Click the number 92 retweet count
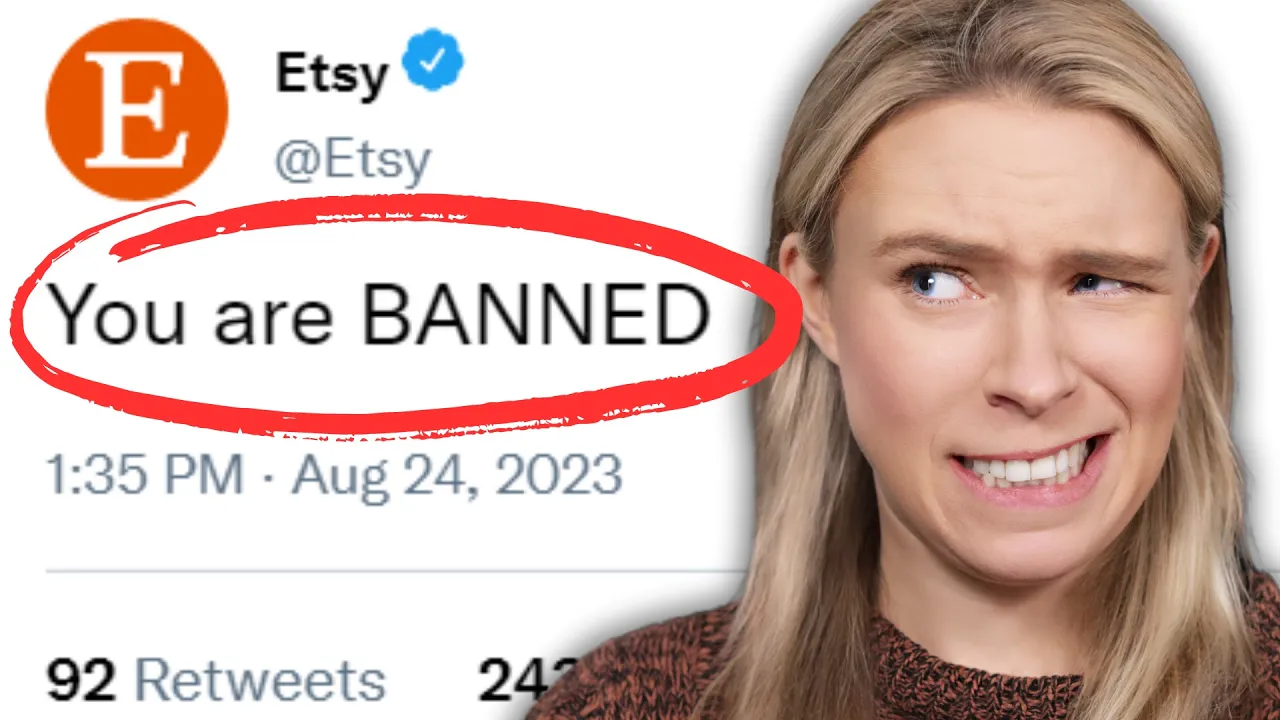Screen dimensions: 1280x720 click(82, 681)
